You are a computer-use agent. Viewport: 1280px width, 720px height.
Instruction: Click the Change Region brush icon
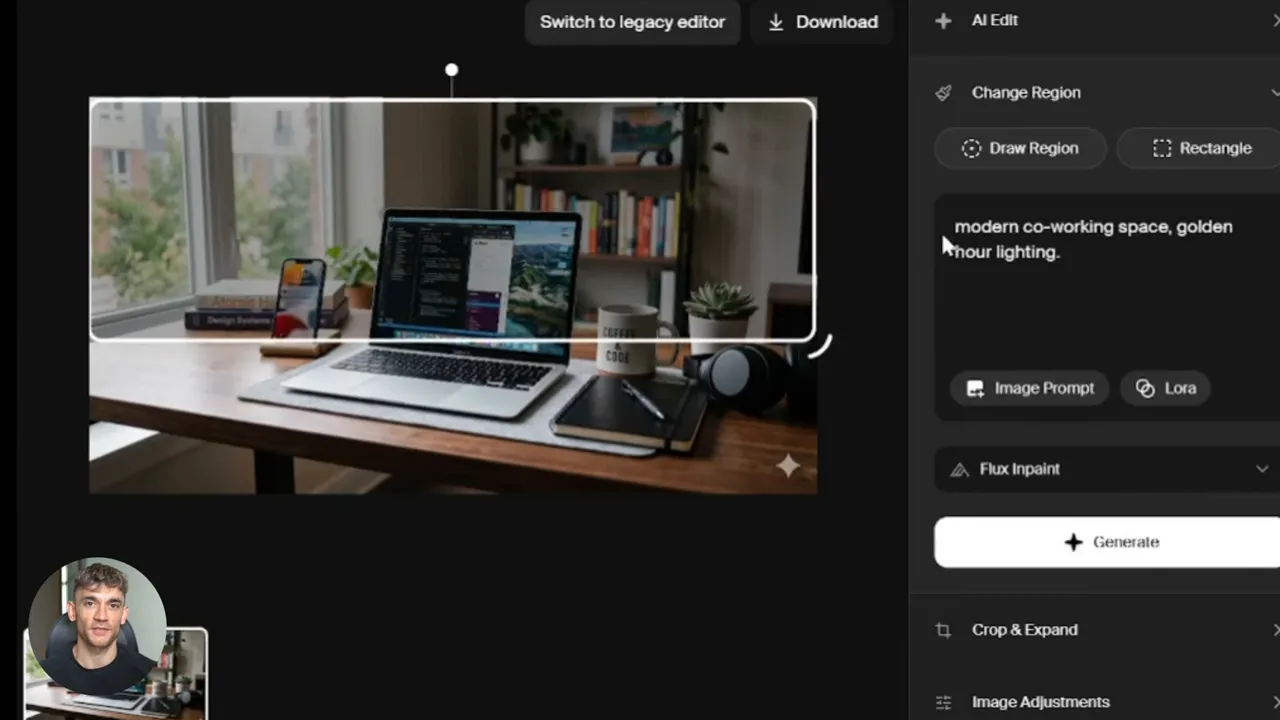point(943,92)
